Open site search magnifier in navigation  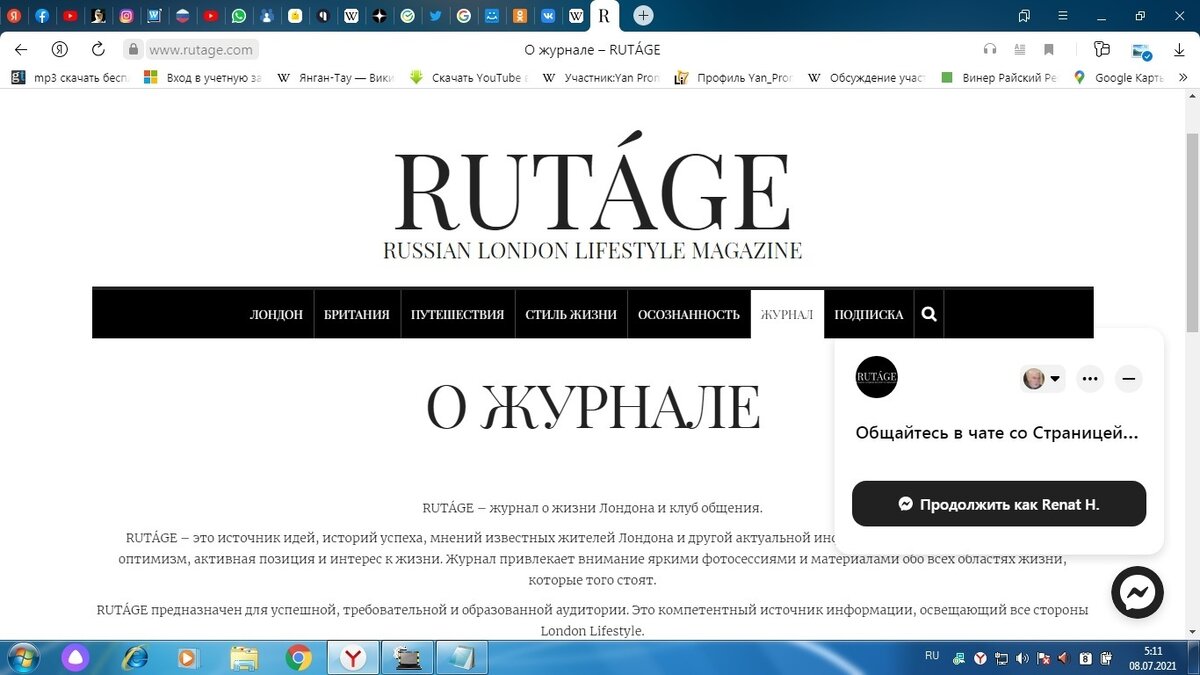pyautogui.click(x=929, y=314)
